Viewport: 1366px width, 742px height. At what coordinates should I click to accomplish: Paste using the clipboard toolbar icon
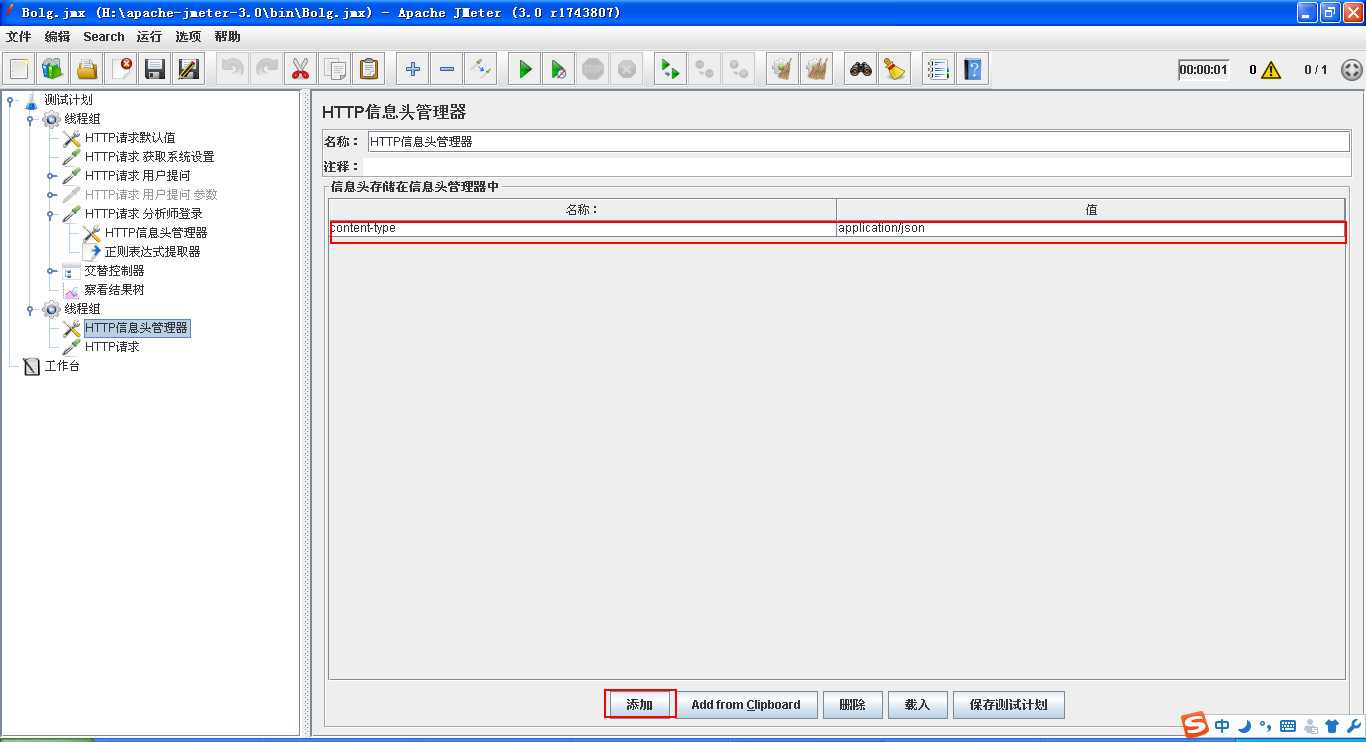[369, 69]
